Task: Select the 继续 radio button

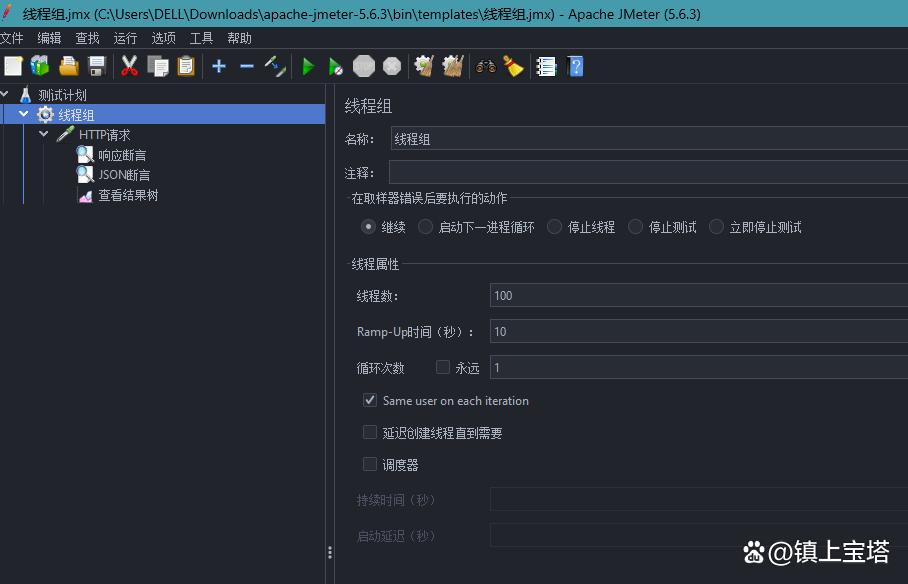Action: [x=368, y=227]
